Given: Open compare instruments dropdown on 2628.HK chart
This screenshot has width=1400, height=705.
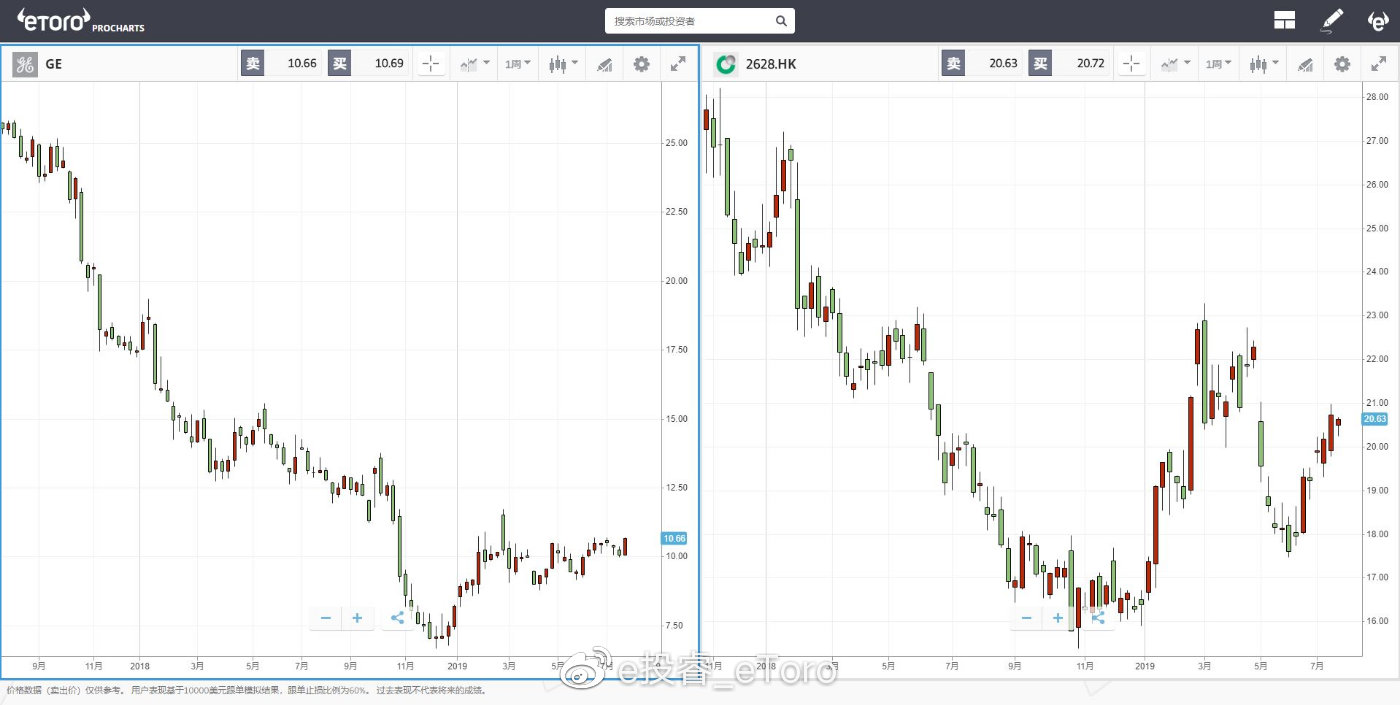Looking at the screenshot, I should point(1175,64).
